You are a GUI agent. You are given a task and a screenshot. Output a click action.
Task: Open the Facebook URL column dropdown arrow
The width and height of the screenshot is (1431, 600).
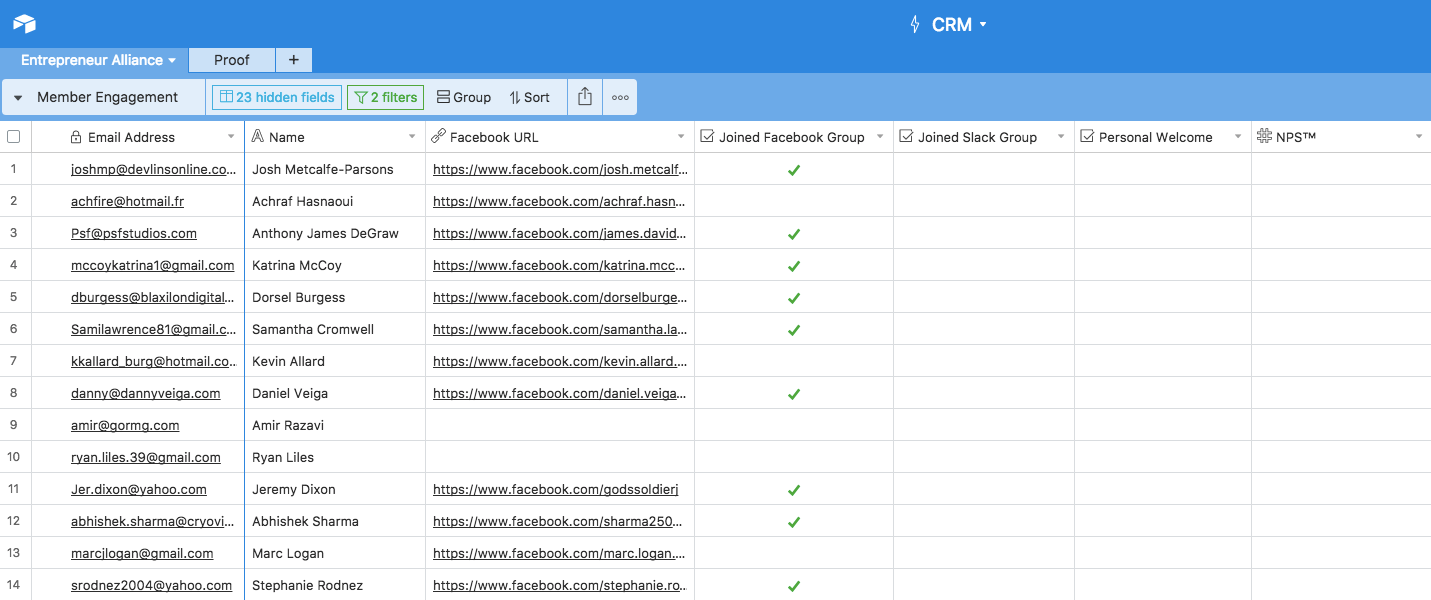pos(682,137)
